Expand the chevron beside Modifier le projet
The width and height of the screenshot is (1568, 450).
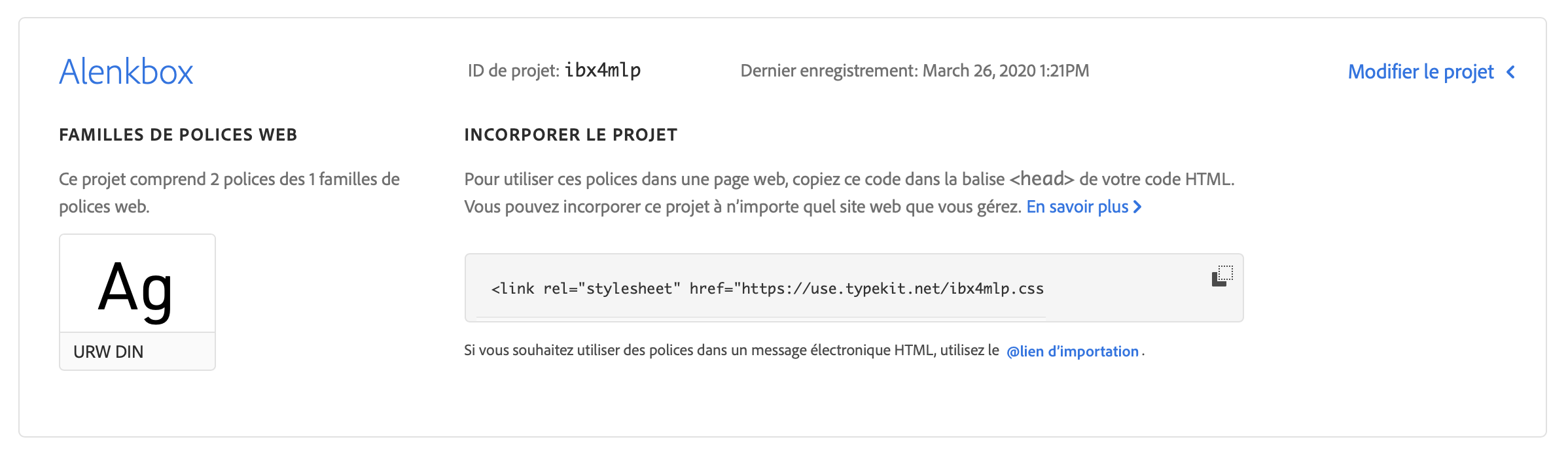pos(1511,72)
